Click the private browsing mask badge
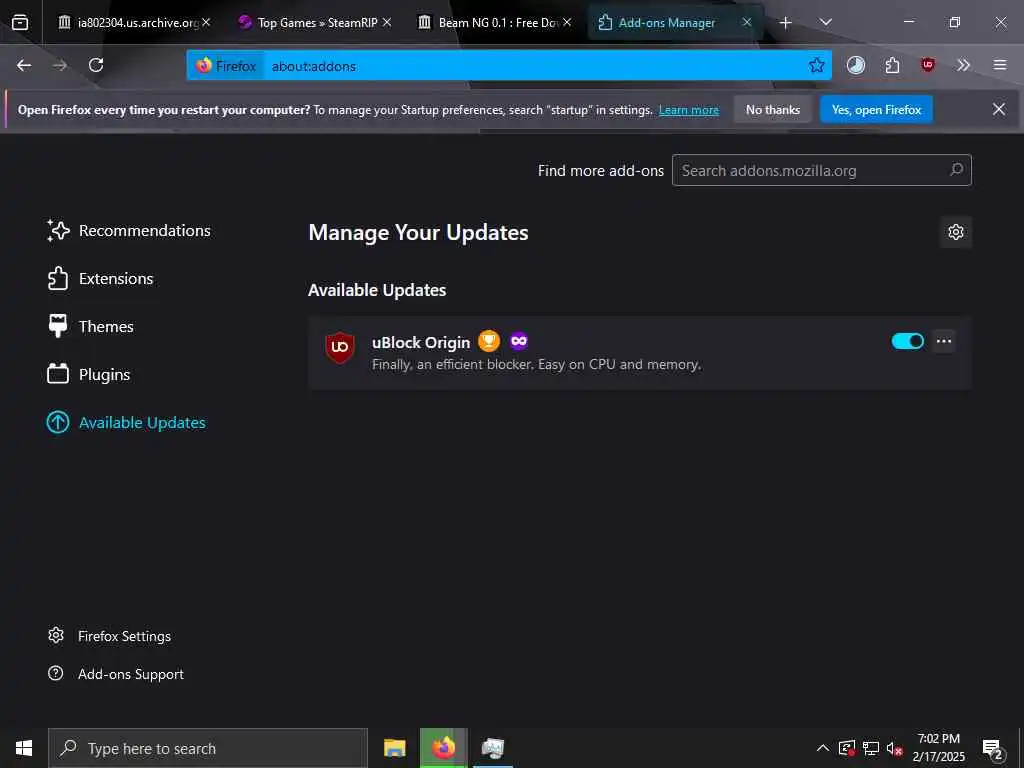The width and height of the screenshot is (1024, 768). click(519, 341)
